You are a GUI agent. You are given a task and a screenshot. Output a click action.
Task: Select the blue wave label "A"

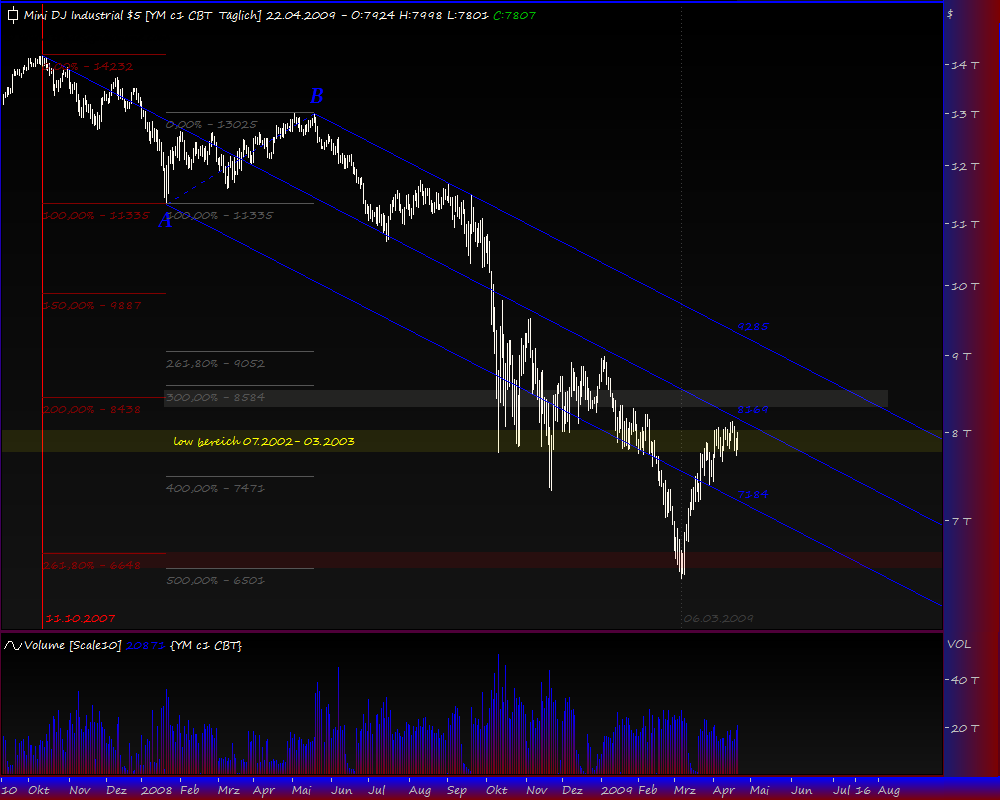click(x=165, y=221)
